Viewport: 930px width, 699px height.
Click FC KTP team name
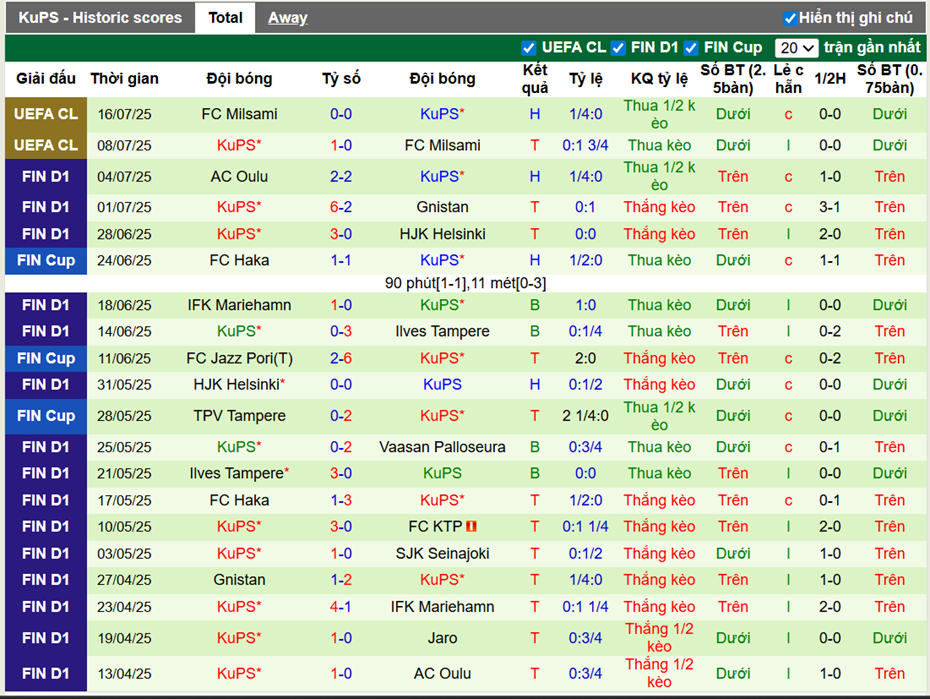pyautogui.click(x=435, y=526)
